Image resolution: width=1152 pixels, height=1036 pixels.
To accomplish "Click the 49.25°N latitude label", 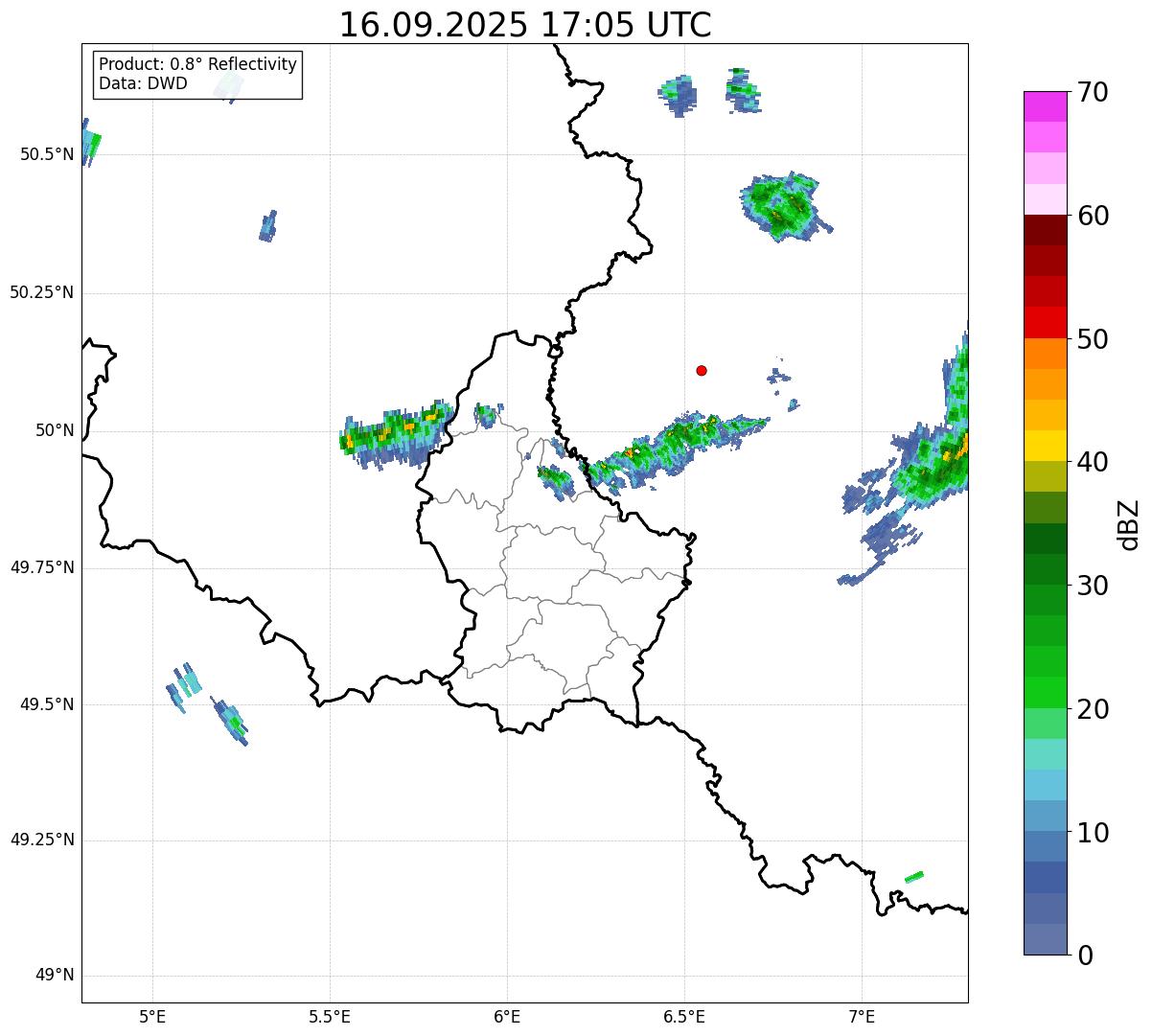I will 41,840.
